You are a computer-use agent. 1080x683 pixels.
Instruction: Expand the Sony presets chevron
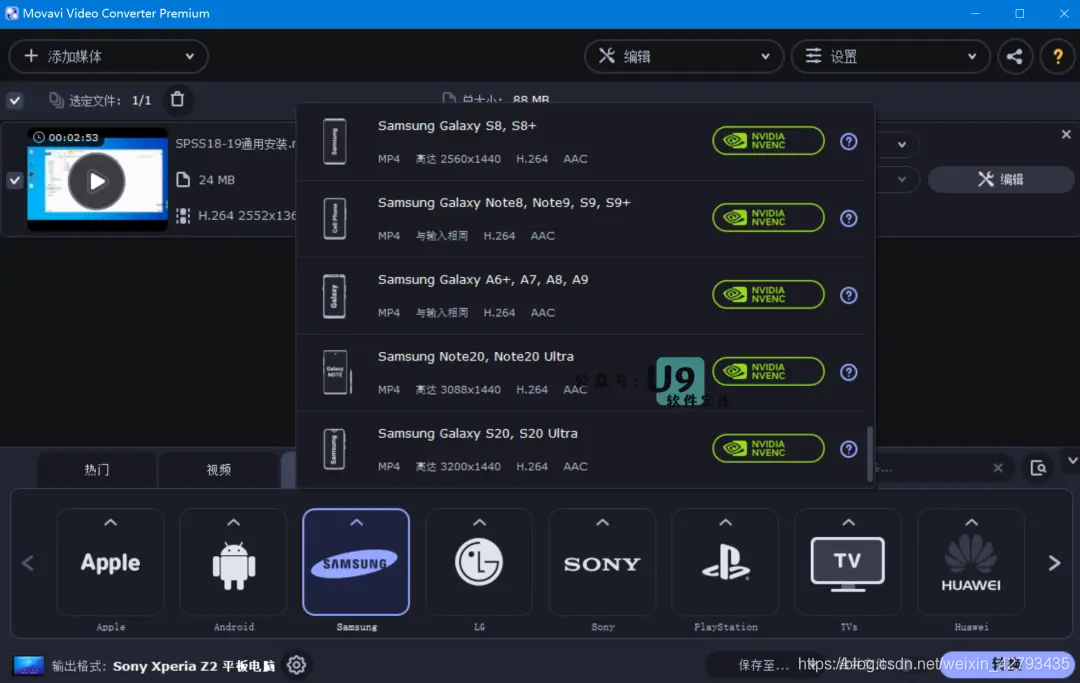point(603,523)
